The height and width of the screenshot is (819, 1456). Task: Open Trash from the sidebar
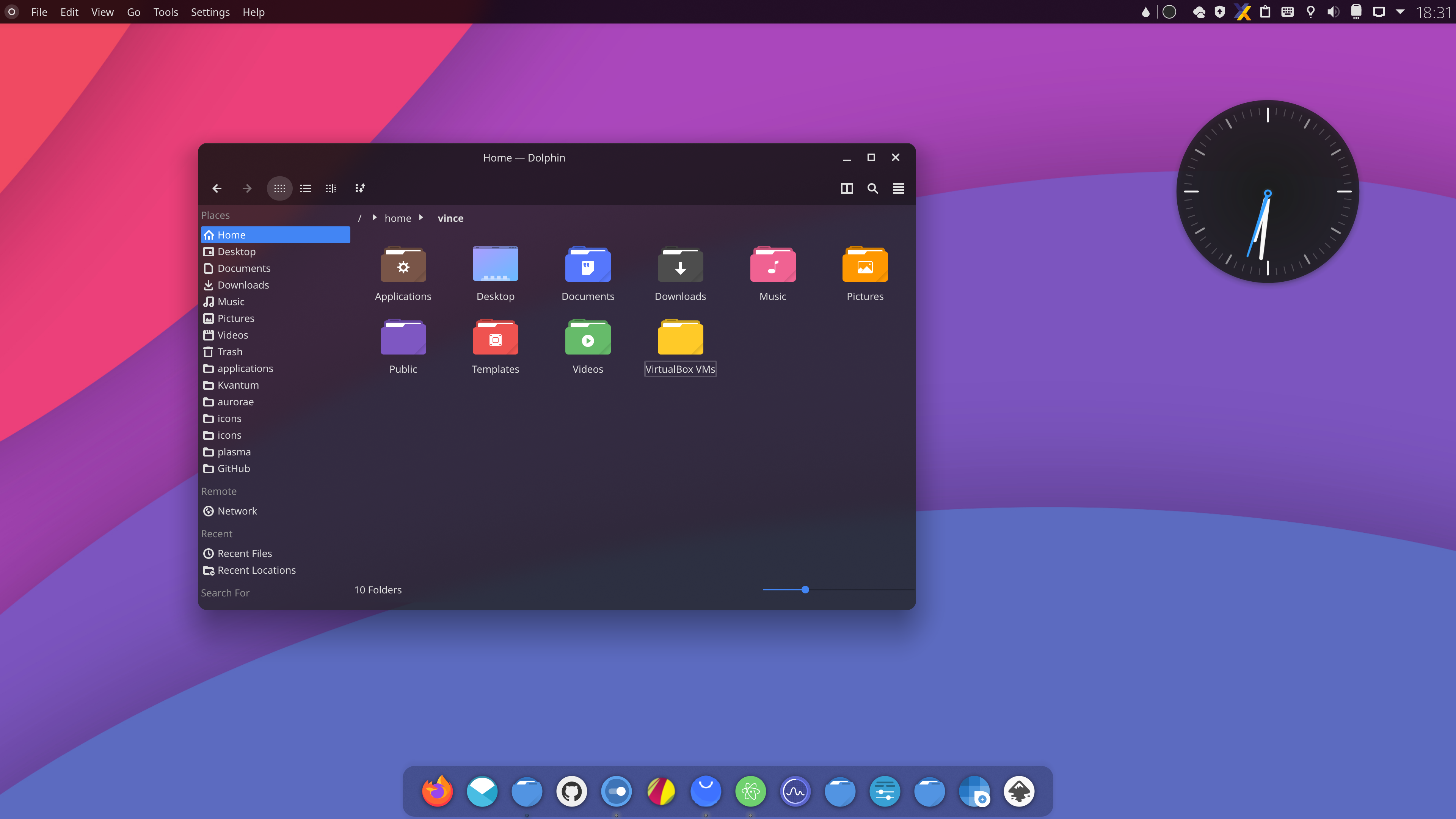click(x=275, y=351)
